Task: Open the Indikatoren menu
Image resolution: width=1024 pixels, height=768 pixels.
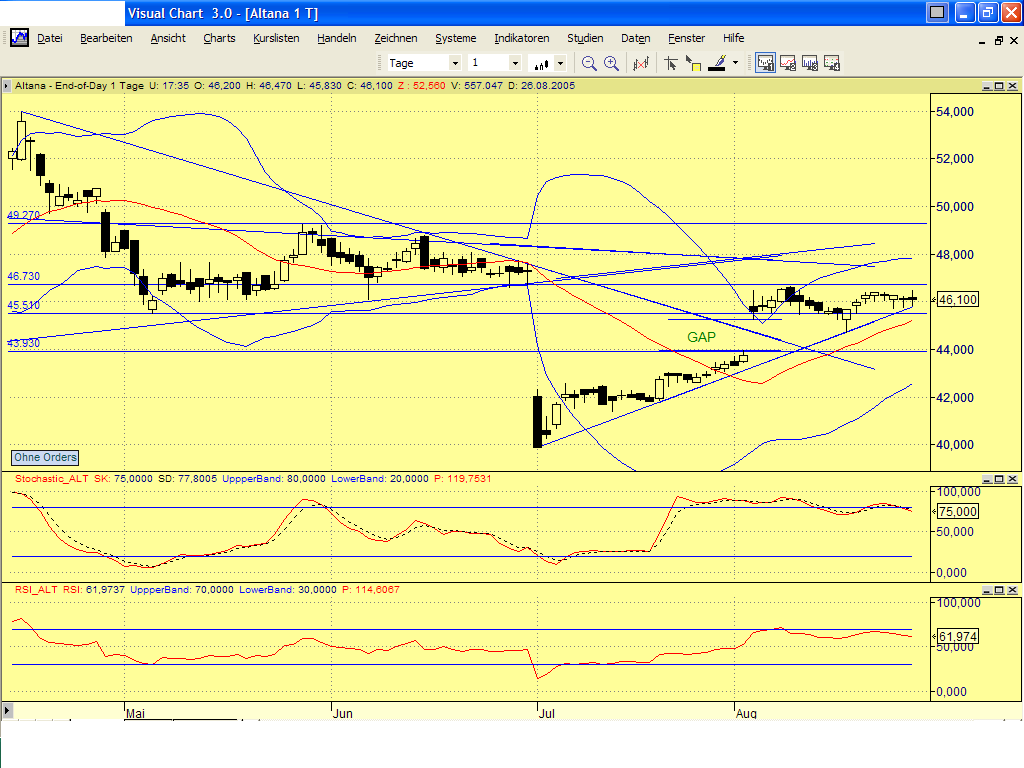Action: (521, 38)
